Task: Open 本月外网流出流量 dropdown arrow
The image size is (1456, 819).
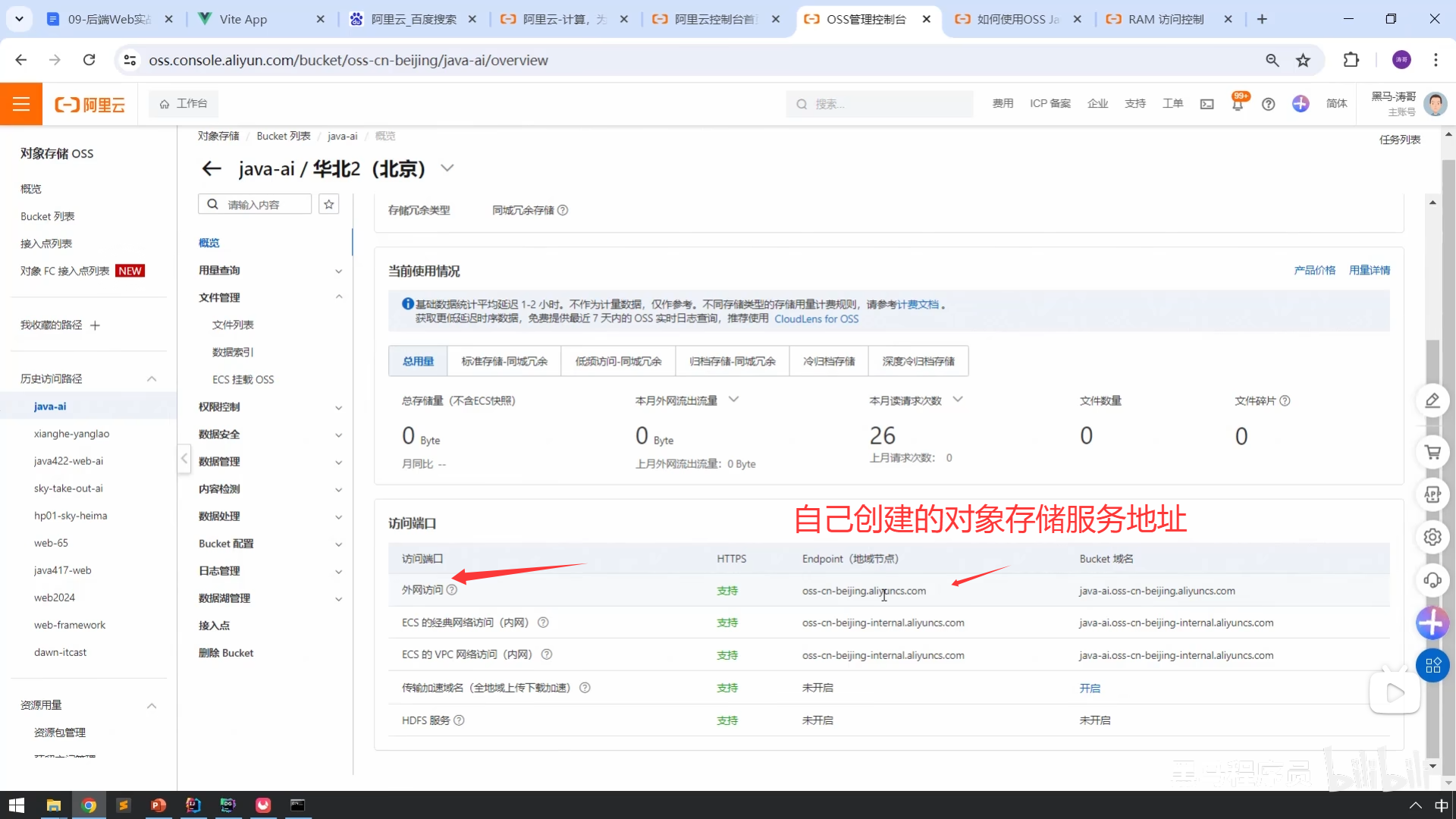Action: 733,400
